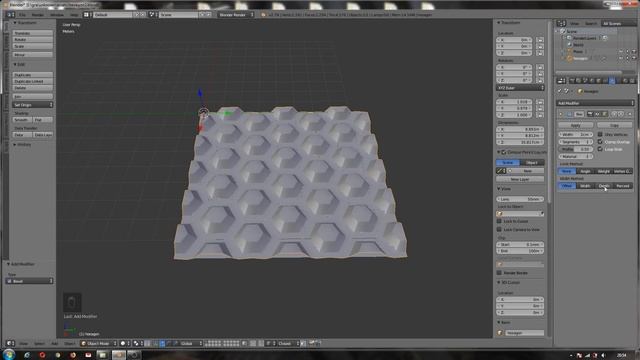The height and width of the screenshot is (360, 640).
Task: Collapse the Bevel modifier panel arrow
Action: click(561, 114)
